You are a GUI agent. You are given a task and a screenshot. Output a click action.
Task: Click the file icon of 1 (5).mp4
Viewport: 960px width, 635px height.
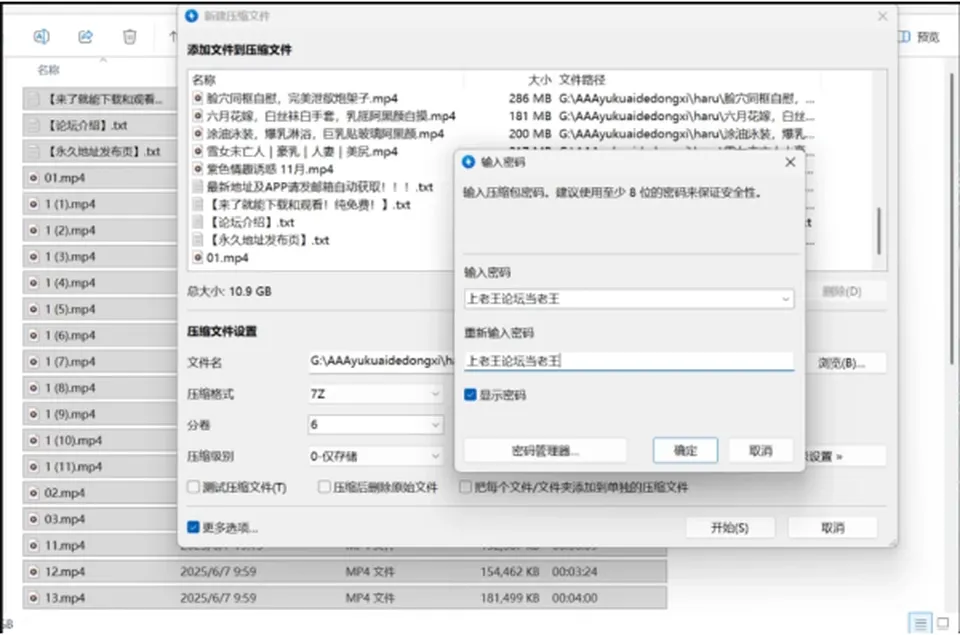34,309
